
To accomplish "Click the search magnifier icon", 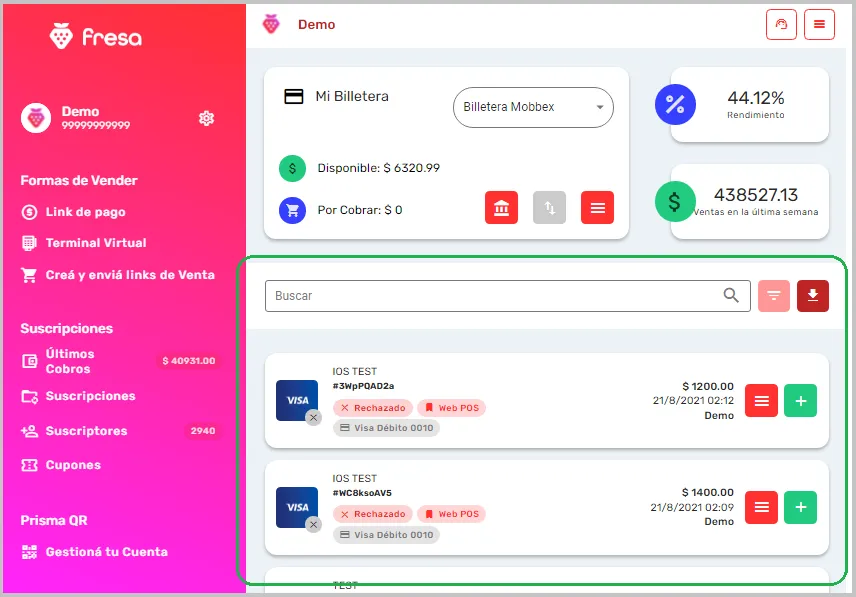I will 731,296.
